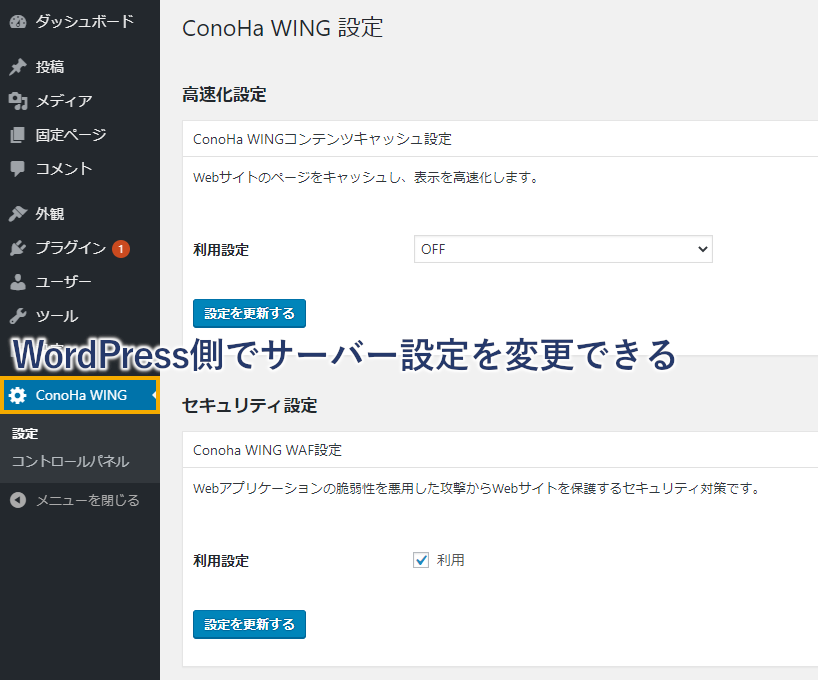
Task: Click the セキュリティ設定 section heading
Action: [249, 405]
